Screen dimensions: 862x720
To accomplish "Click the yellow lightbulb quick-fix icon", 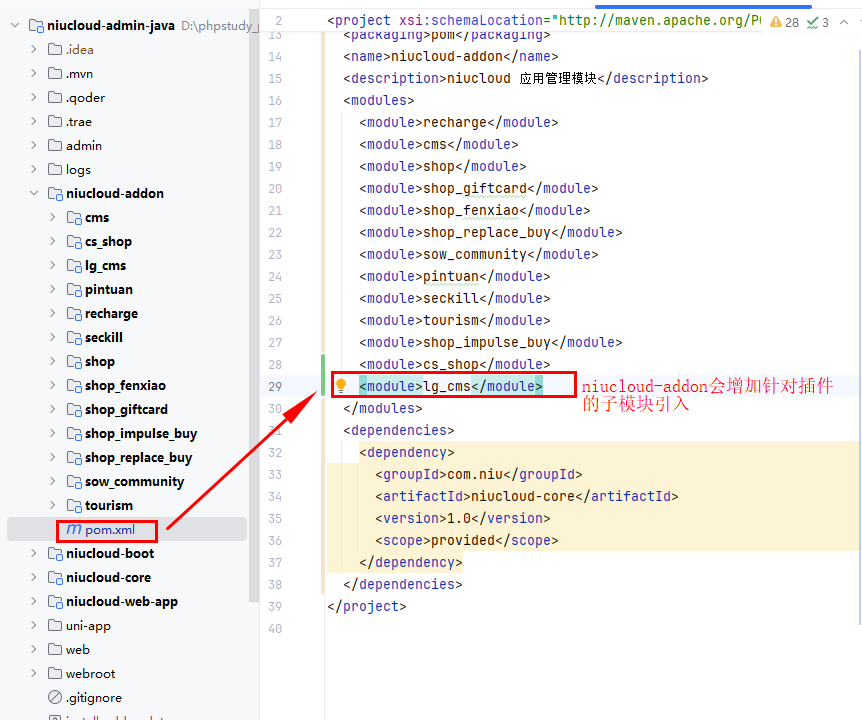I will pos(340,385).
